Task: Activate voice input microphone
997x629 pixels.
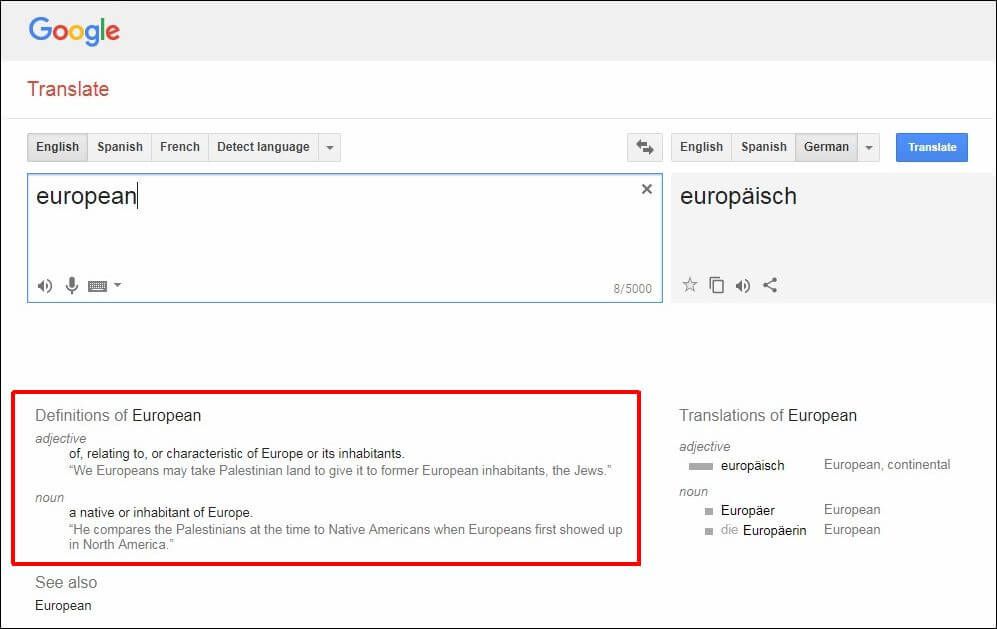Action: click(72, 286)
